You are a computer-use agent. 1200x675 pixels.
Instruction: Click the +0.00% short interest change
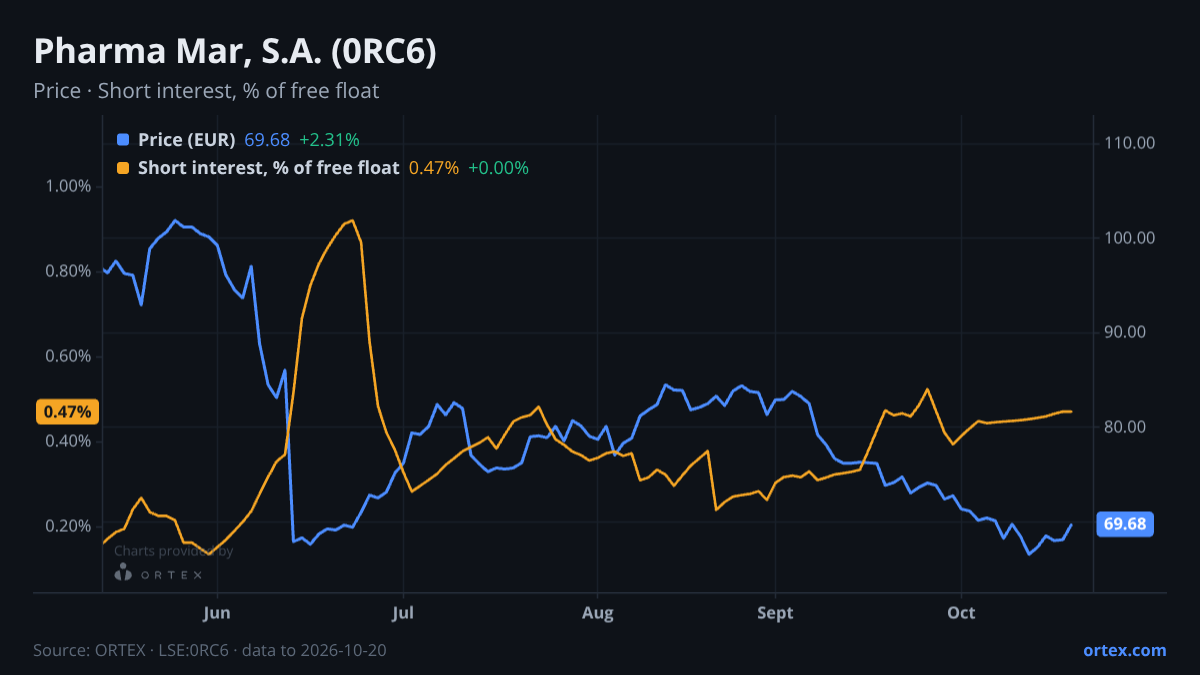click(x=498, y=168)
